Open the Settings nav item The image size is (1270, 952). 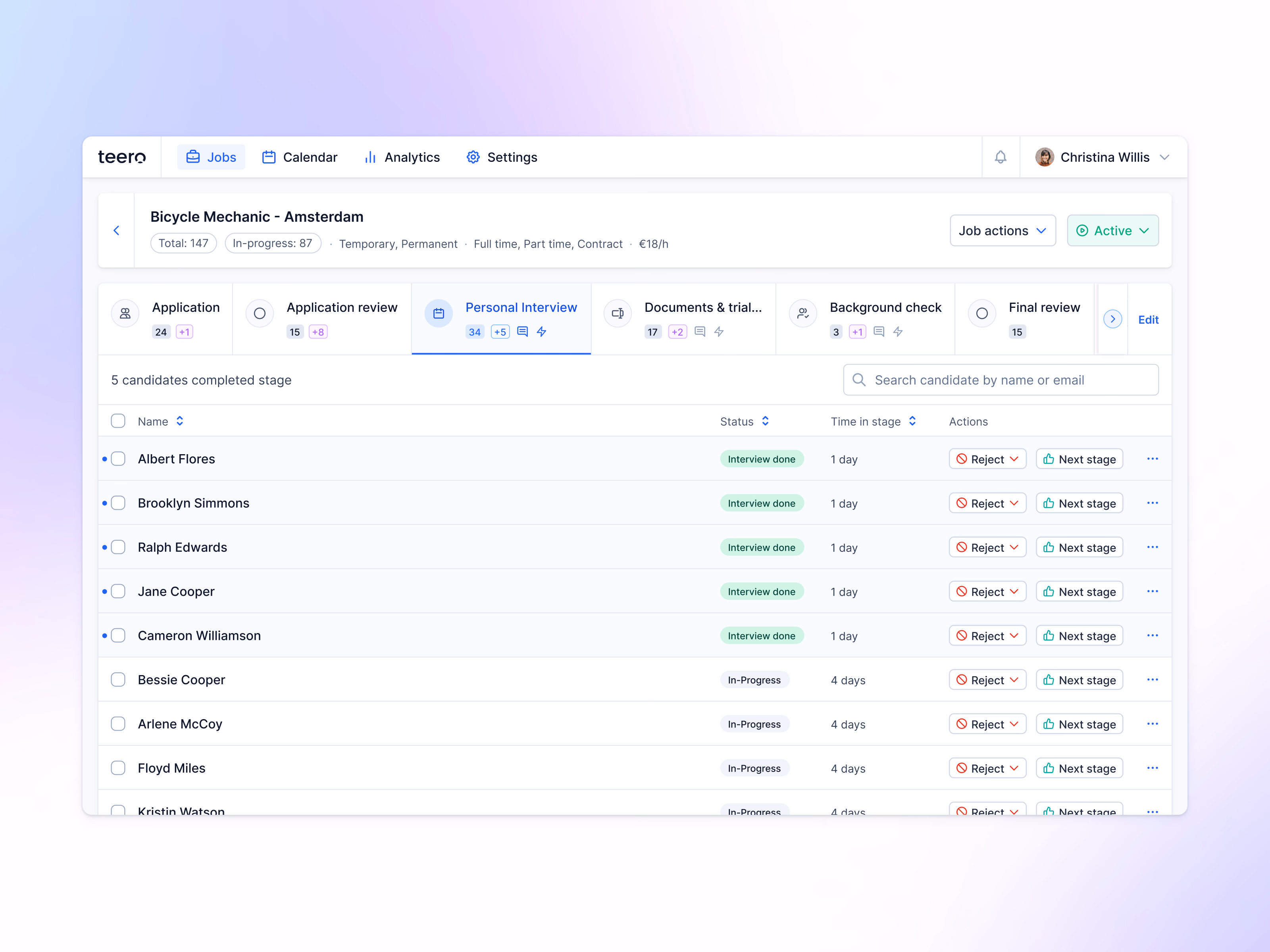pyautogui.click(x=502, y=157)
